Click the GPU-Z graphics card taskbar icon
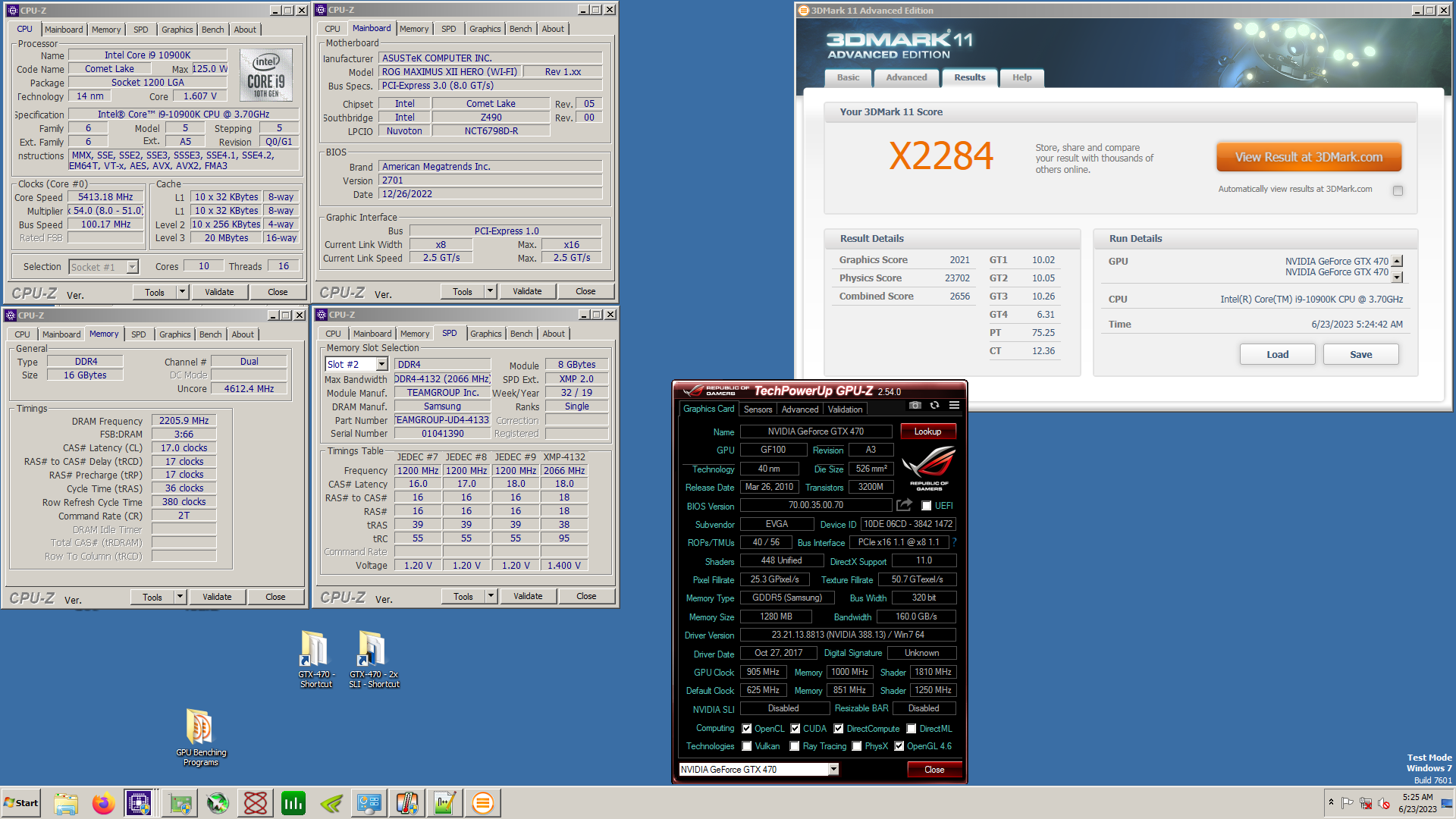Image resolution: width=1456 pixels, height=819 pixels. pos(180,803)
